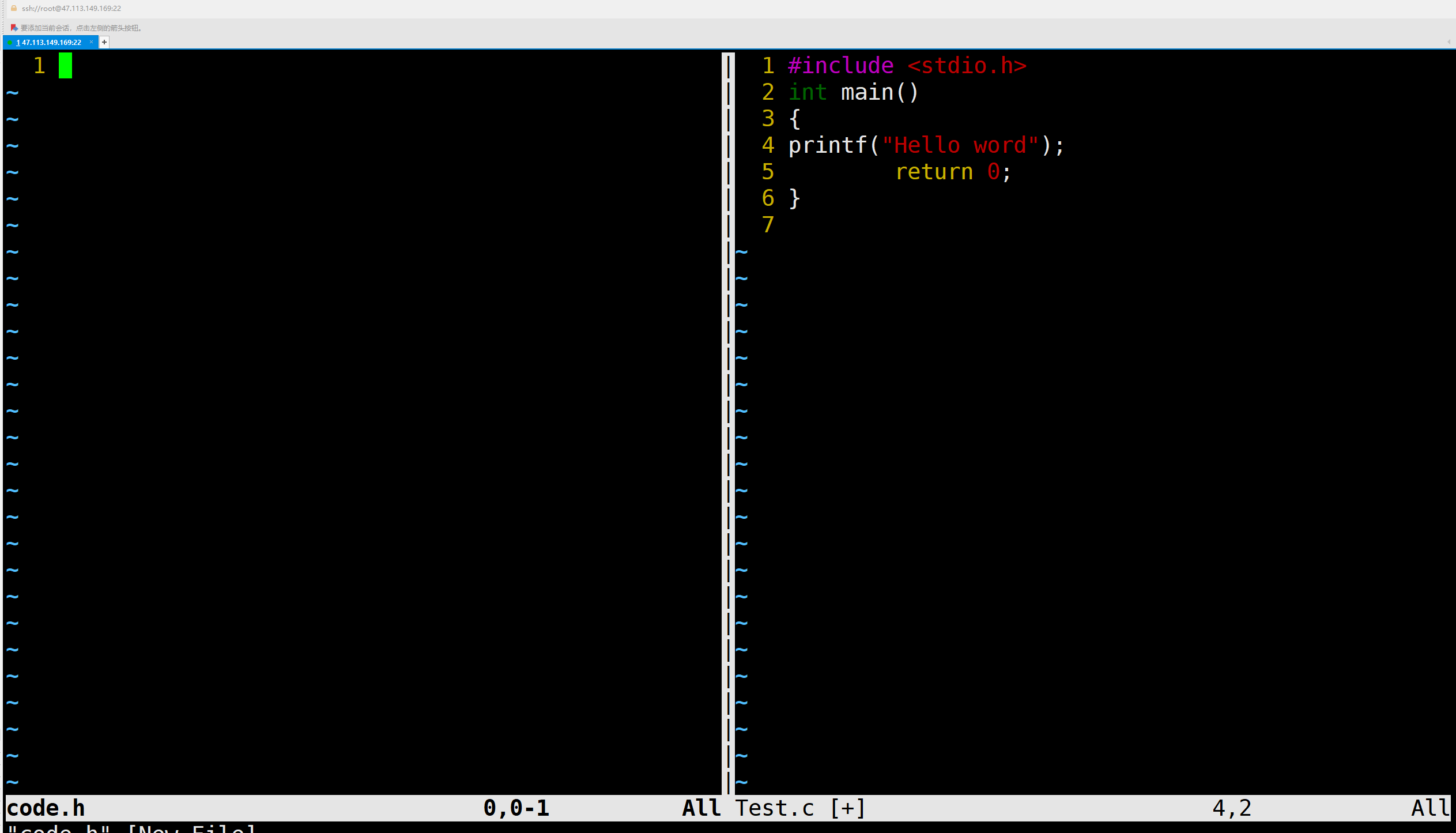Click the 'int' keyword on line 2
The height and width of the screenshot is (833, 1456).
pyautogui.click(x=808, y=92)
